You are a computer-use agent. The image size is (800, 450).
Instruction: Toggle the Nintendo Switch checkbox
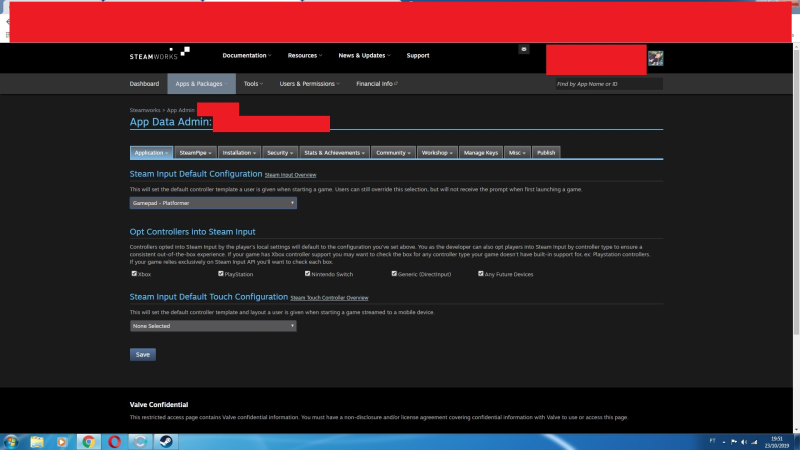click(x=307, y=273)
